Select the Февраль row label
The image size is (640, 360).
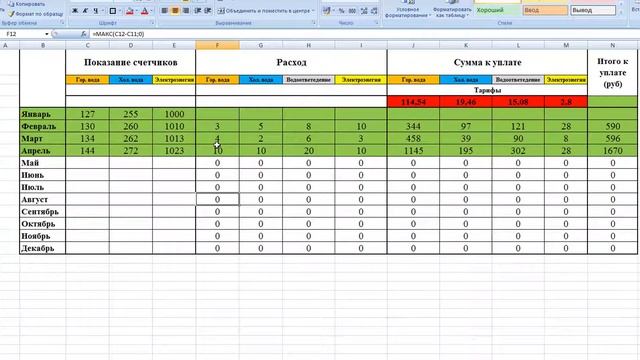(42, 127)
